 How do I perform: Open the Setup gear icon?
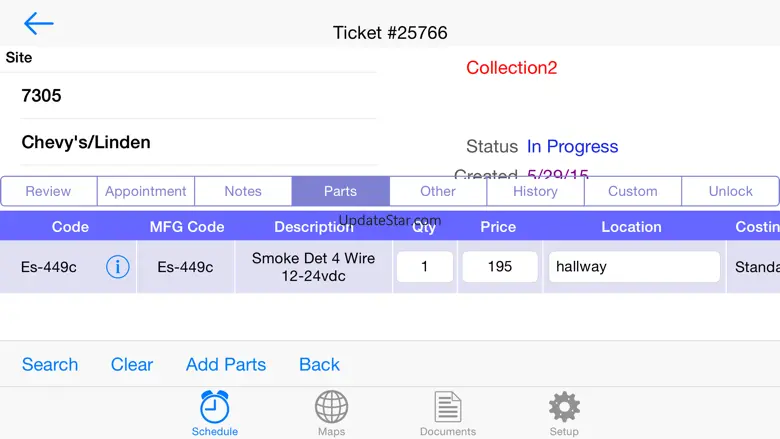pos(564,408)
